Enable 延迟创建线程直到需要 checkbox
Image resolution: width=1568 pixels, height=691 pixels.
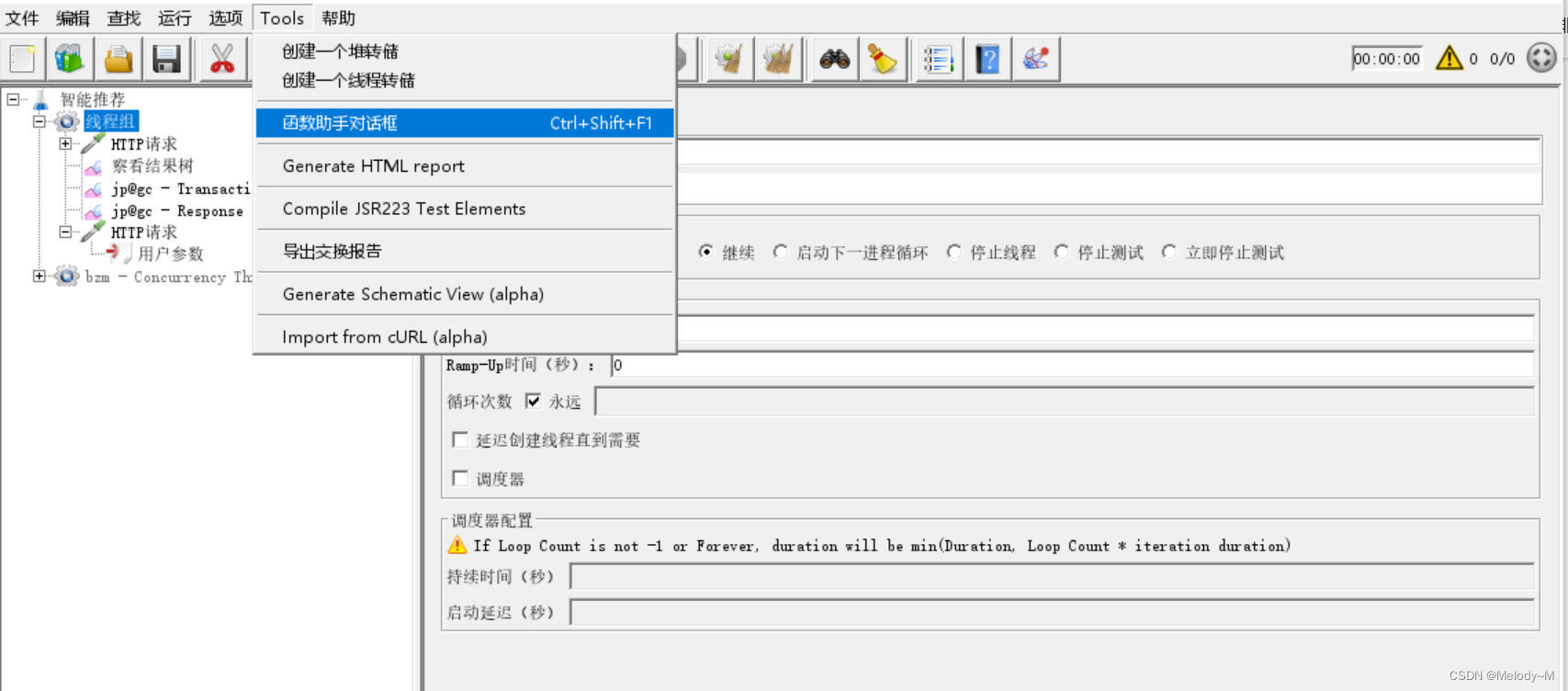(x=460, y=439)
